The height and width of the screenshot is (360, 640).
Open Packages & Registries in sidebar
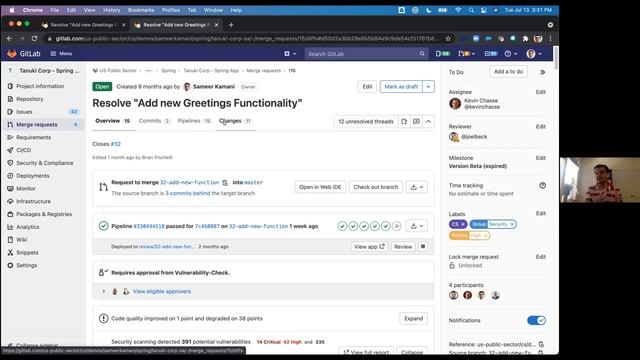[x=44, y=214]
